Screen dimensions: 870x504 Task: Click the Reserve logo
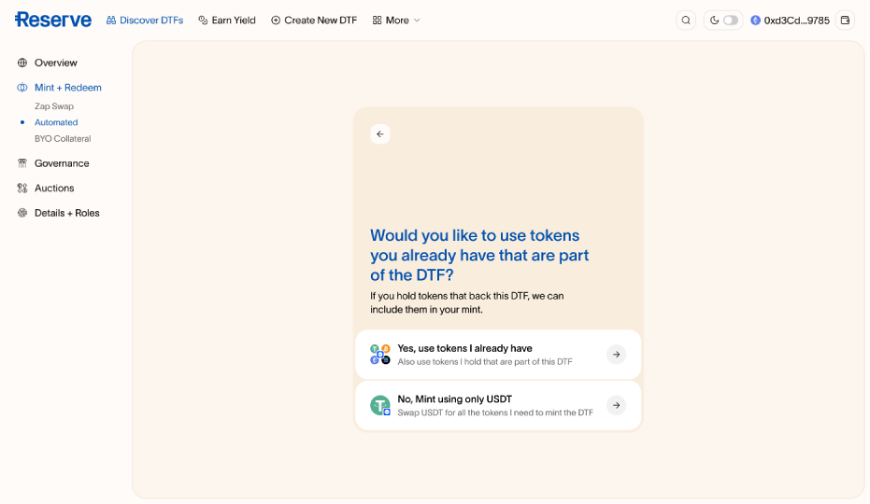point(53,20)
